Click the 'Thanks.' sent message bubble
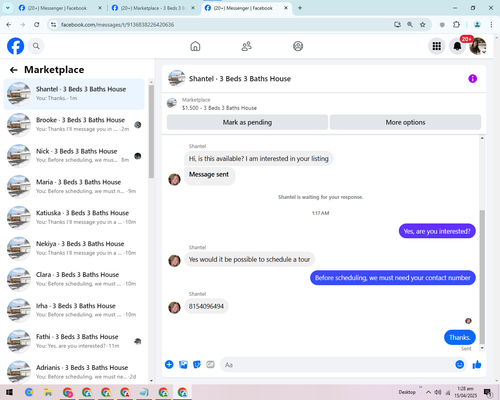 click(x=460, y=337)
